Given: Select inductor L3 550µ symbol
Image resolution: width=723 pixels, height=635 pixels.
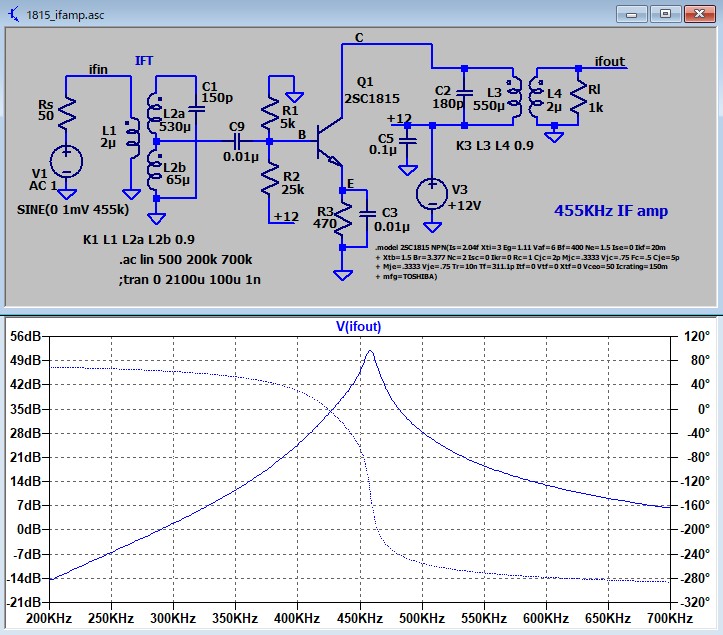Looking at the screenshot, I should pos(515,98).
